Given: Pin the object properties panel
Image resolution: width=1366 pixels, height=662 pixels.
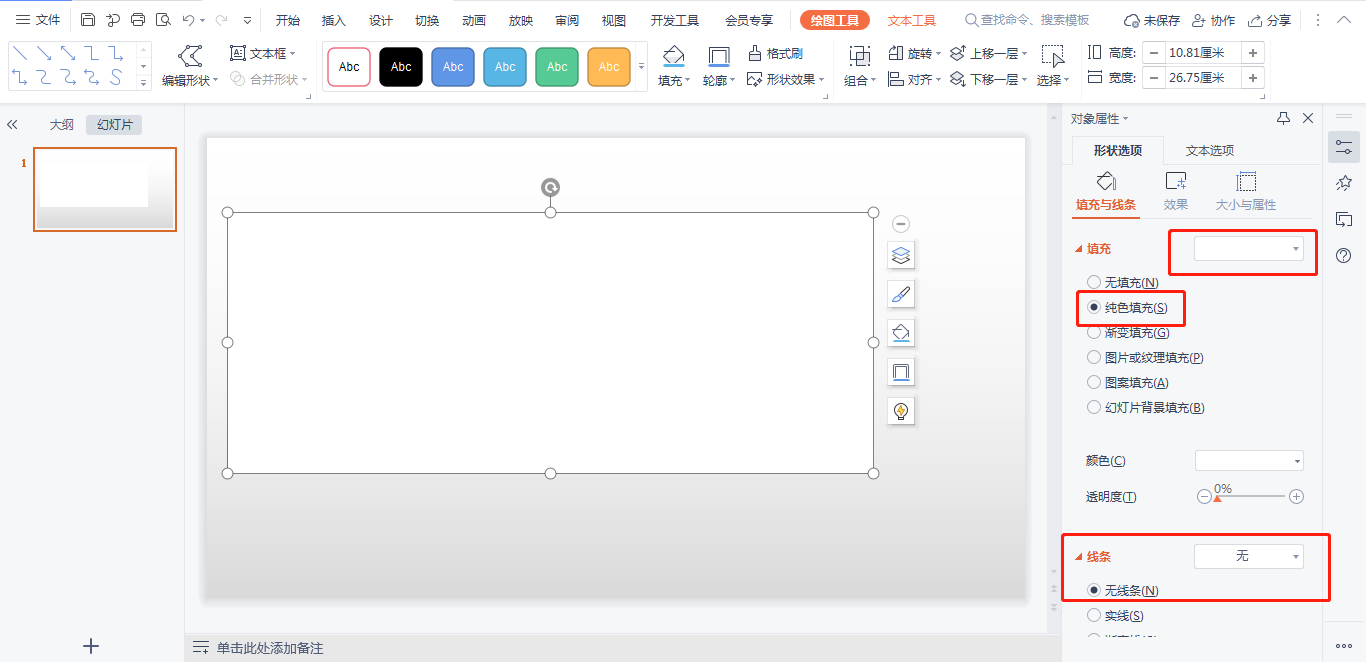Looking at the screenshot, I should click(1283, 118).
